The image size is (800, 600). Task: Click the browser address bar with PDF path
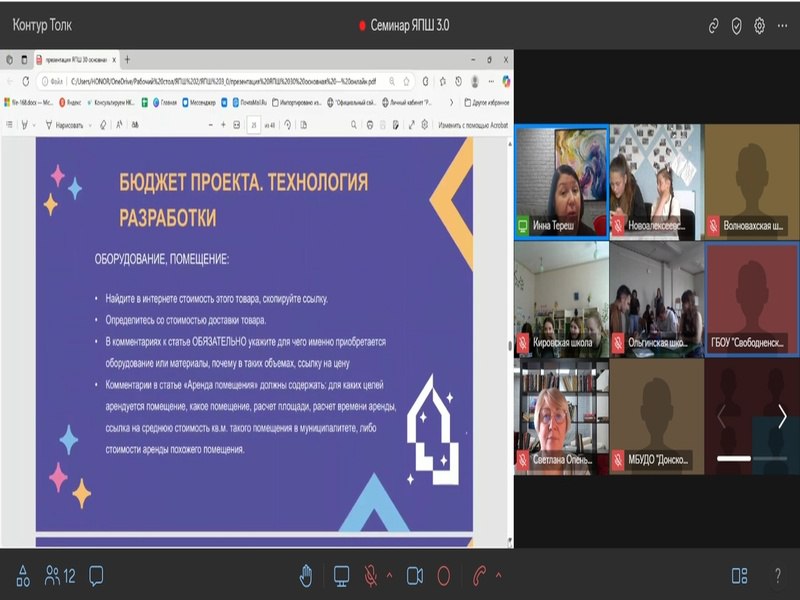(x=223, y=81)
